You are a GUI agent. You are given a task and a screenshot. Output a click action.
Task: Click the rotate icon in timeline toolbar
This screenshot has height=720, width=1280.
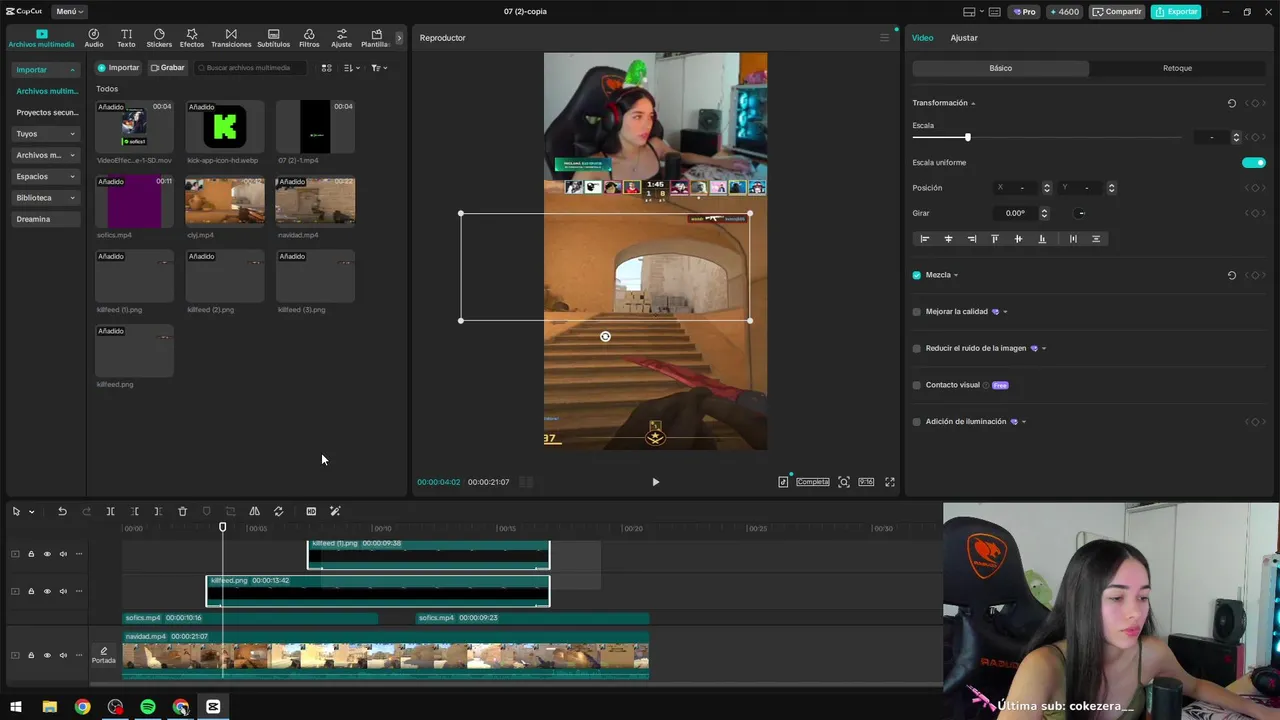coord(278,511)
